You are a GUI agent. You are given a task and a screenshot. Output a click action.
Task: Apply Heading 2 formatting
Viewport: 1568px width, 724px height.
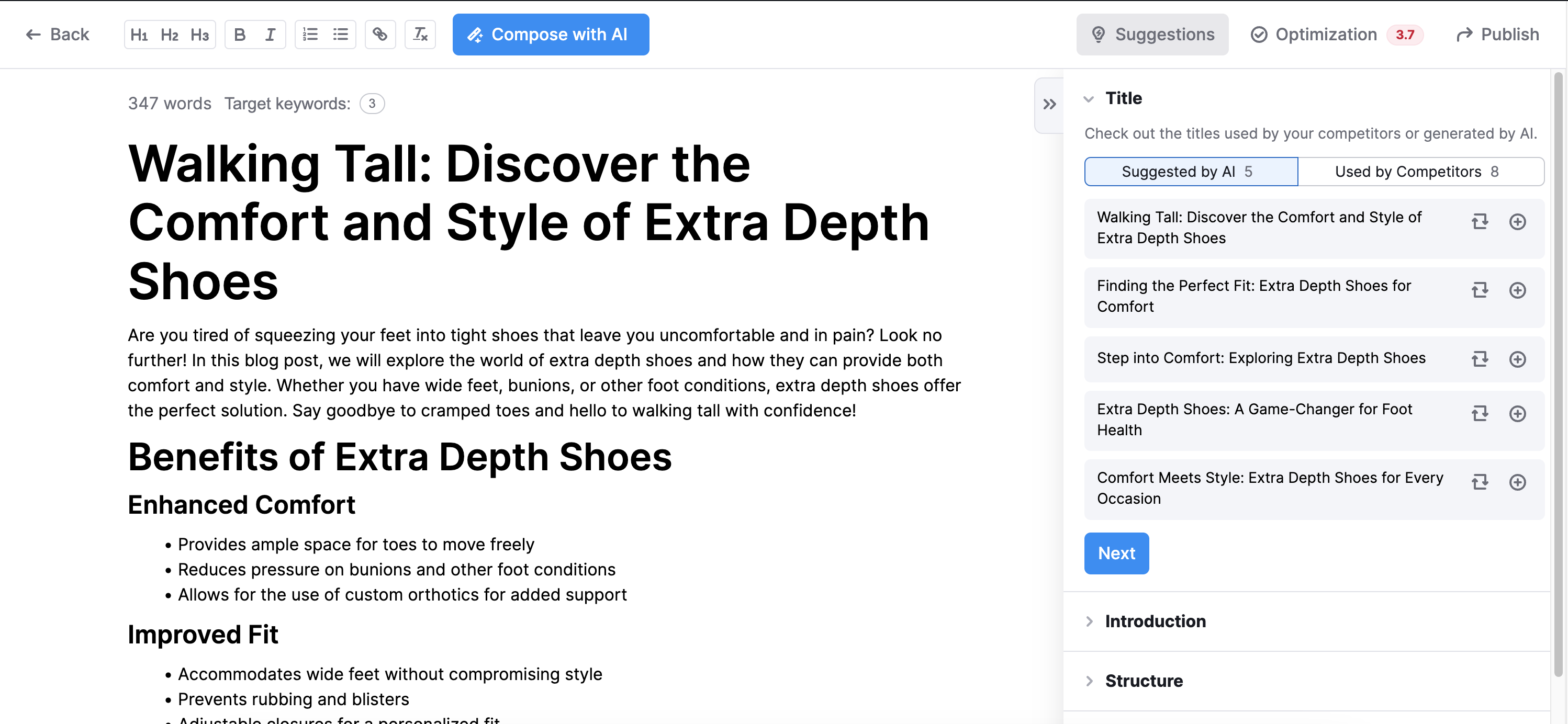(169, 35)
